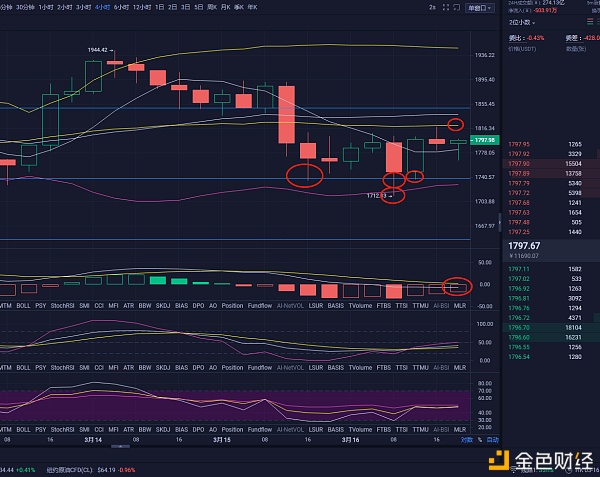Choose TTMU in the bottom purple panel's row
The height and width of the screenshot is (477, 600).
coord(421,430)
